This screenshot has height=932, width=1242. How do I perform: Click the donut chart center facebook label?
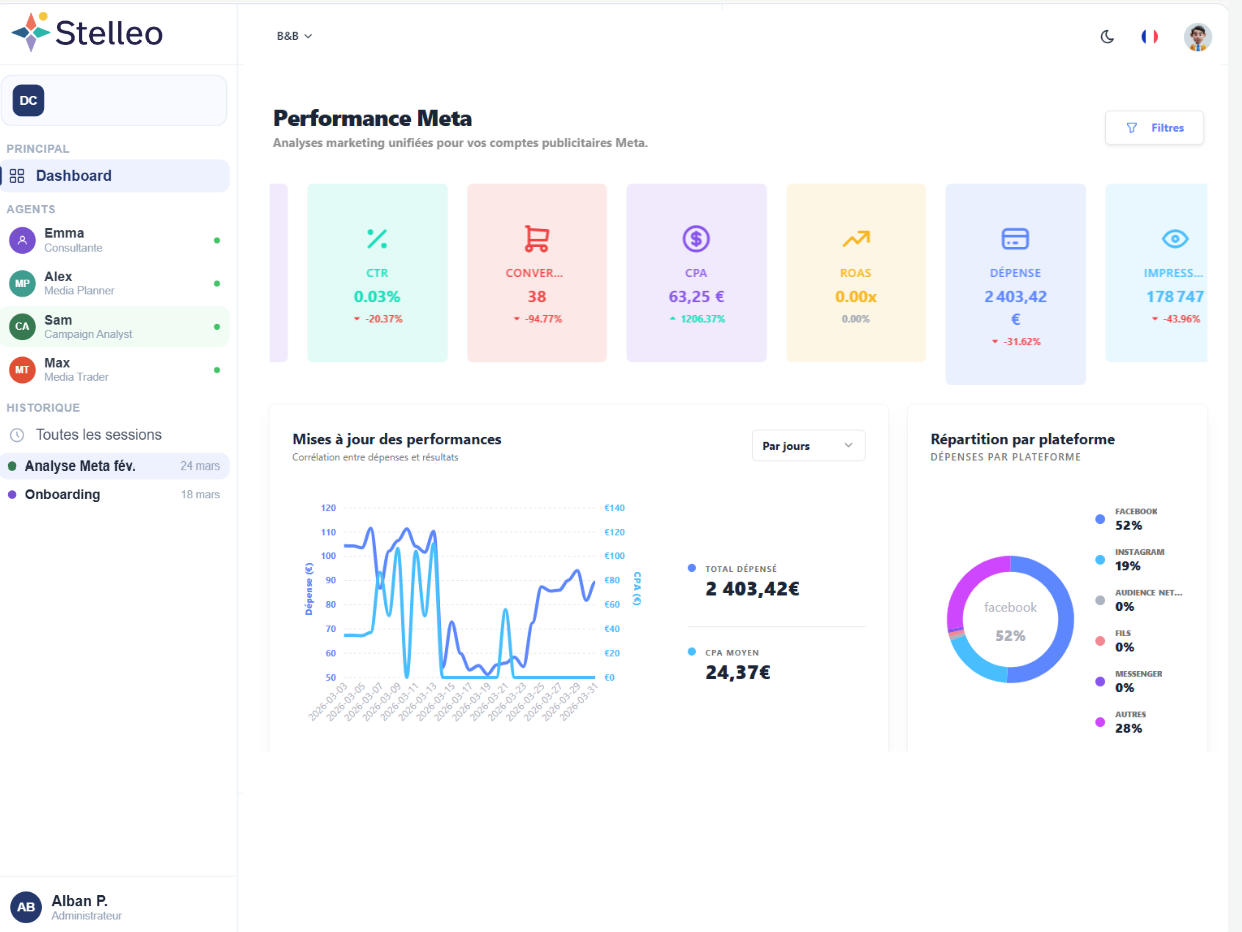click(1010, 607)
